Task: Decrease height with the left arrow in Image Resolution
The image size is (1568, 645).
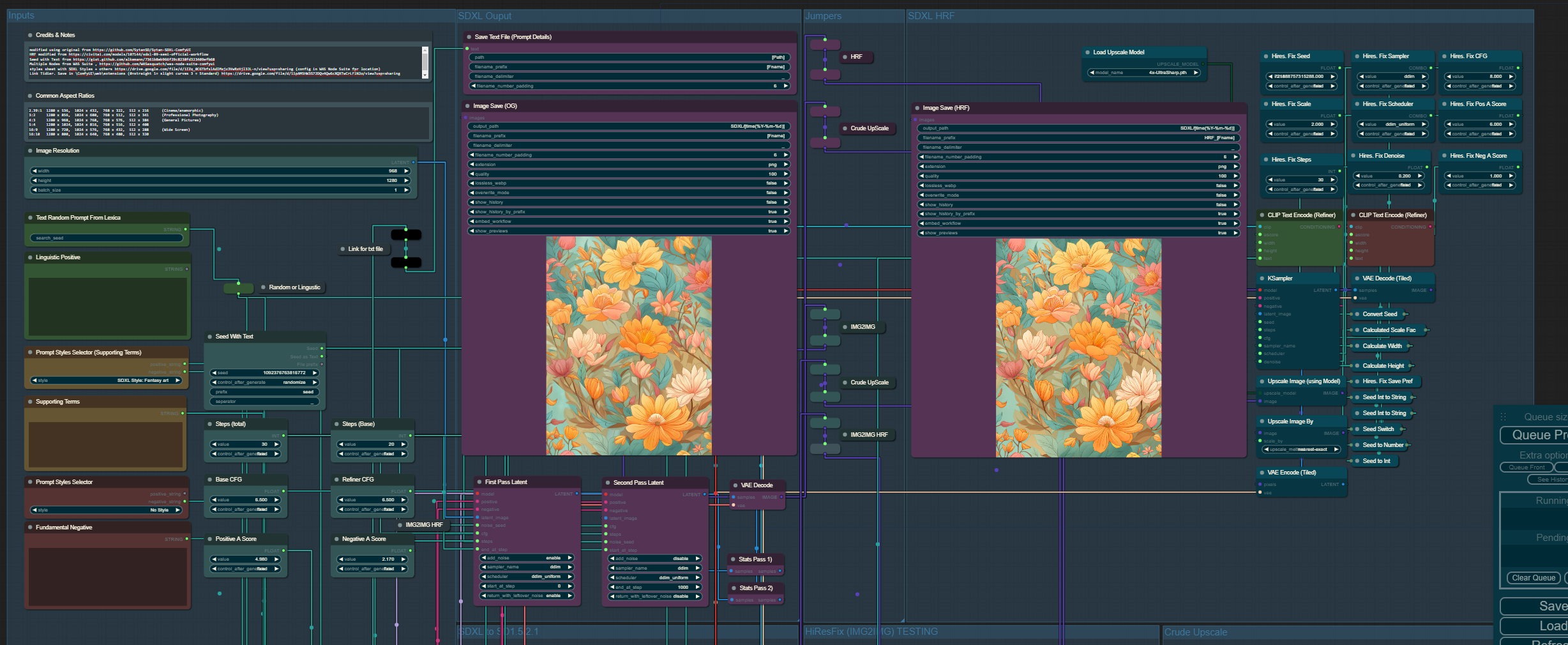Action: click(34, 181)
